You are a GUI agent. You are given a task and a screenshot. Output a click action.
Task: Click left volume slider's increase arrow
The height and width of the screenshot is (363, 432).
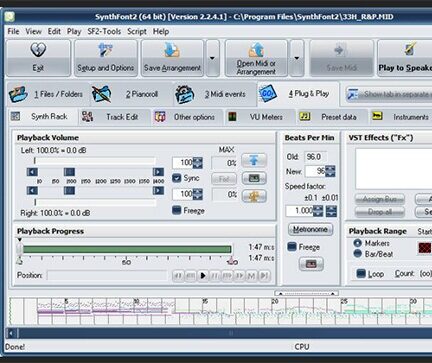click(158, 172)
